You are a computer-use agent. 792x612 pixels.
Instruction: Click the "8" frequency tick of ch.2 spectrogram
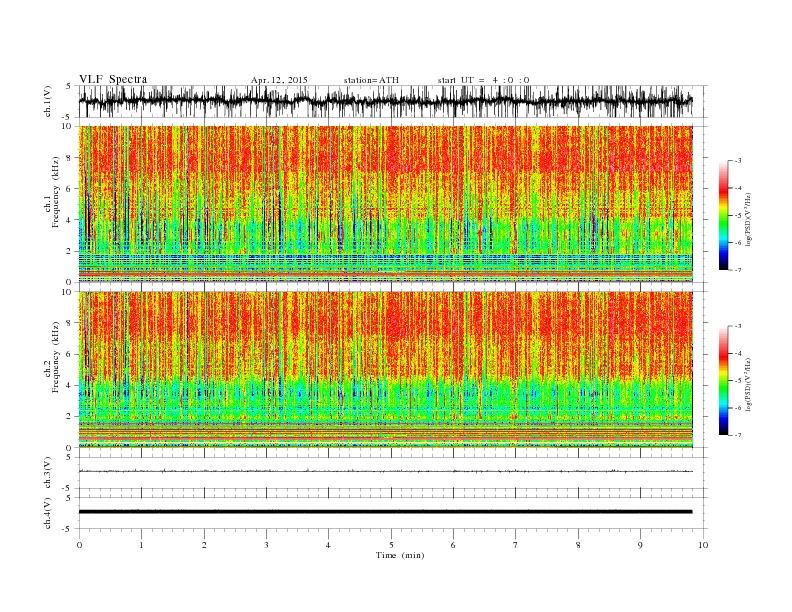pyautogui.click(x=70, y=323)
